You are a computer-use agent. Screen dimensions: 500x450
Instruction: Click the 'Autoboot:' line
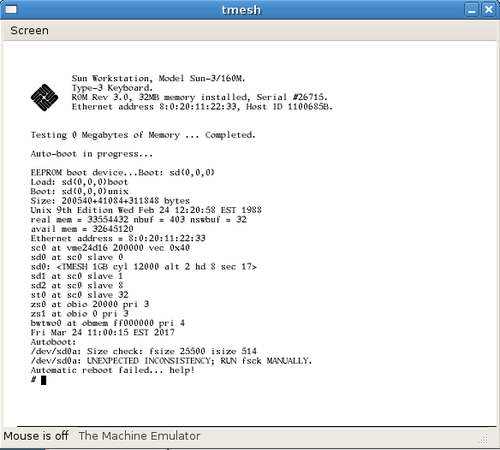point(53,342)
